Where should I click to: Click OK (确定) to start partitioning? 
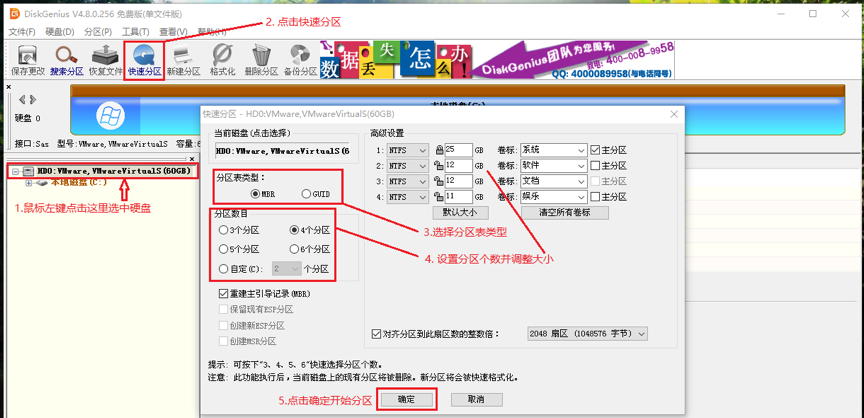pos(406,400)
